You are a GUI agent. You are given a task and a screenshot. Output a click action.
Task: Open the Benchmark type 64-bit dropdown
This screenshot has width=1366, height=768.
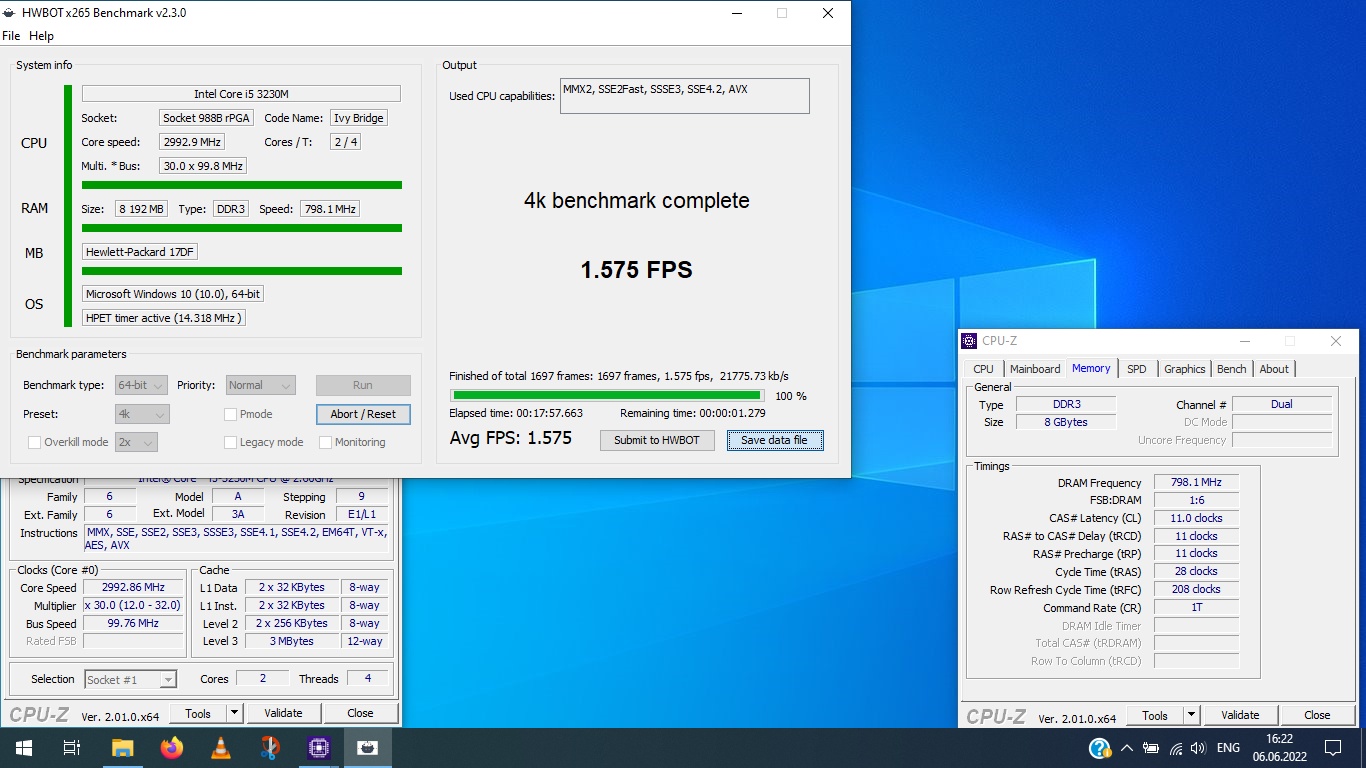click(x=142, y=385)
